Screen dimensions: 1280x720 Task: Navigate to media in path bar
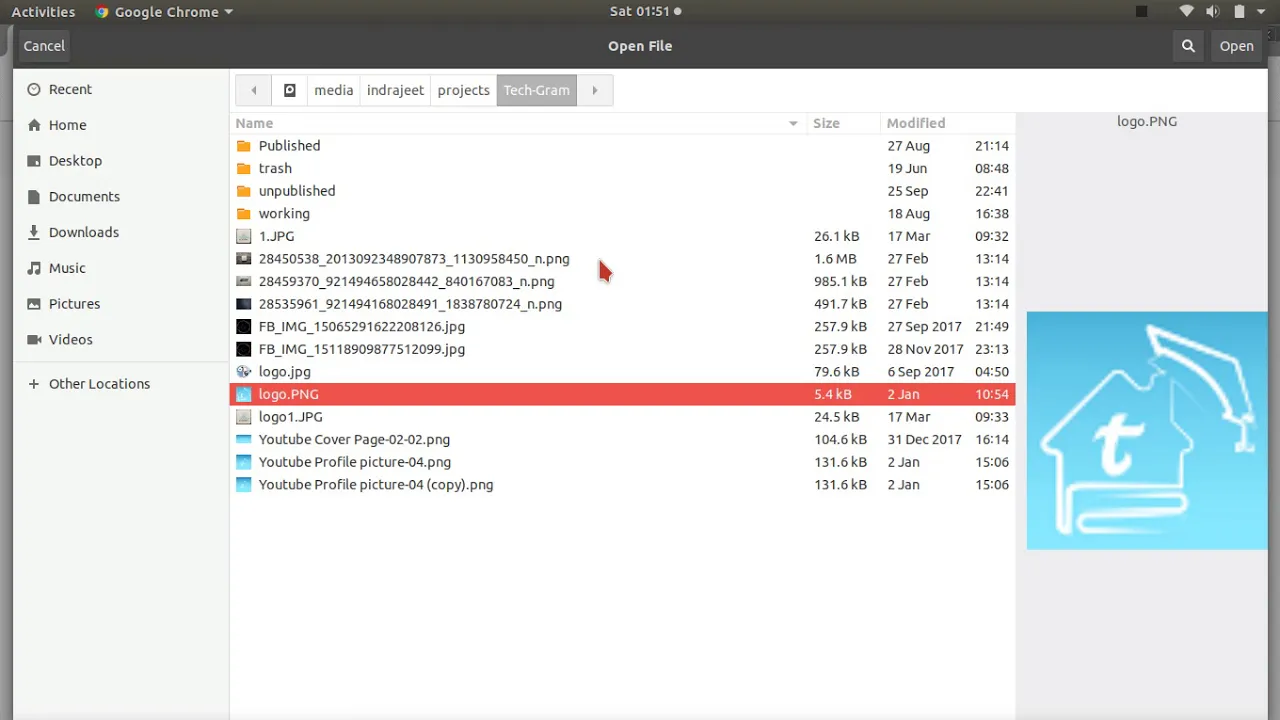(334, 90)
